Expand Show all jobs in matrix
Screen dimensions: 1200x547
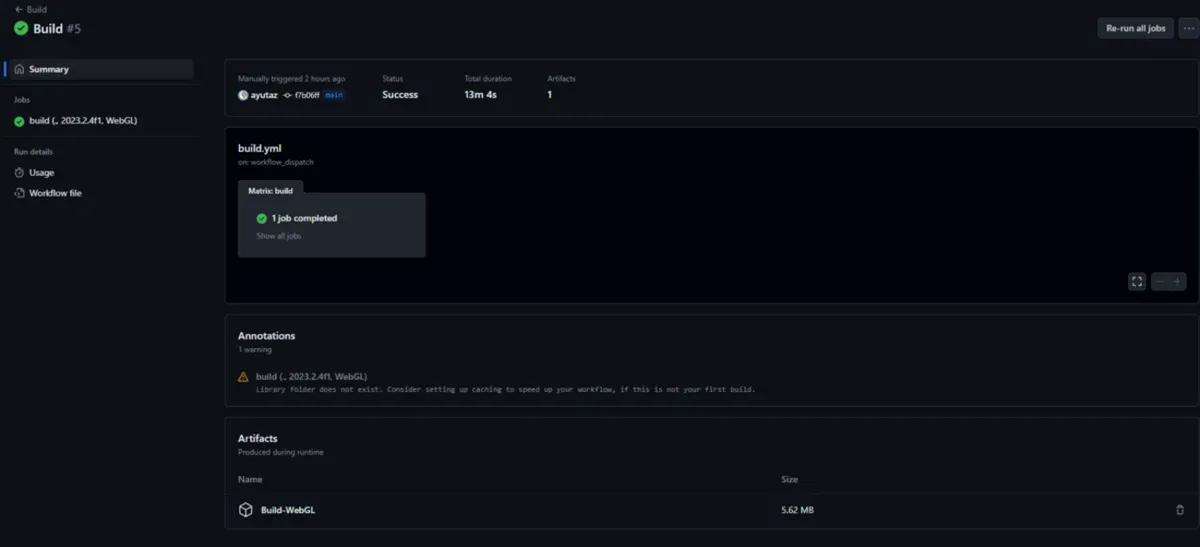[279, 236]
